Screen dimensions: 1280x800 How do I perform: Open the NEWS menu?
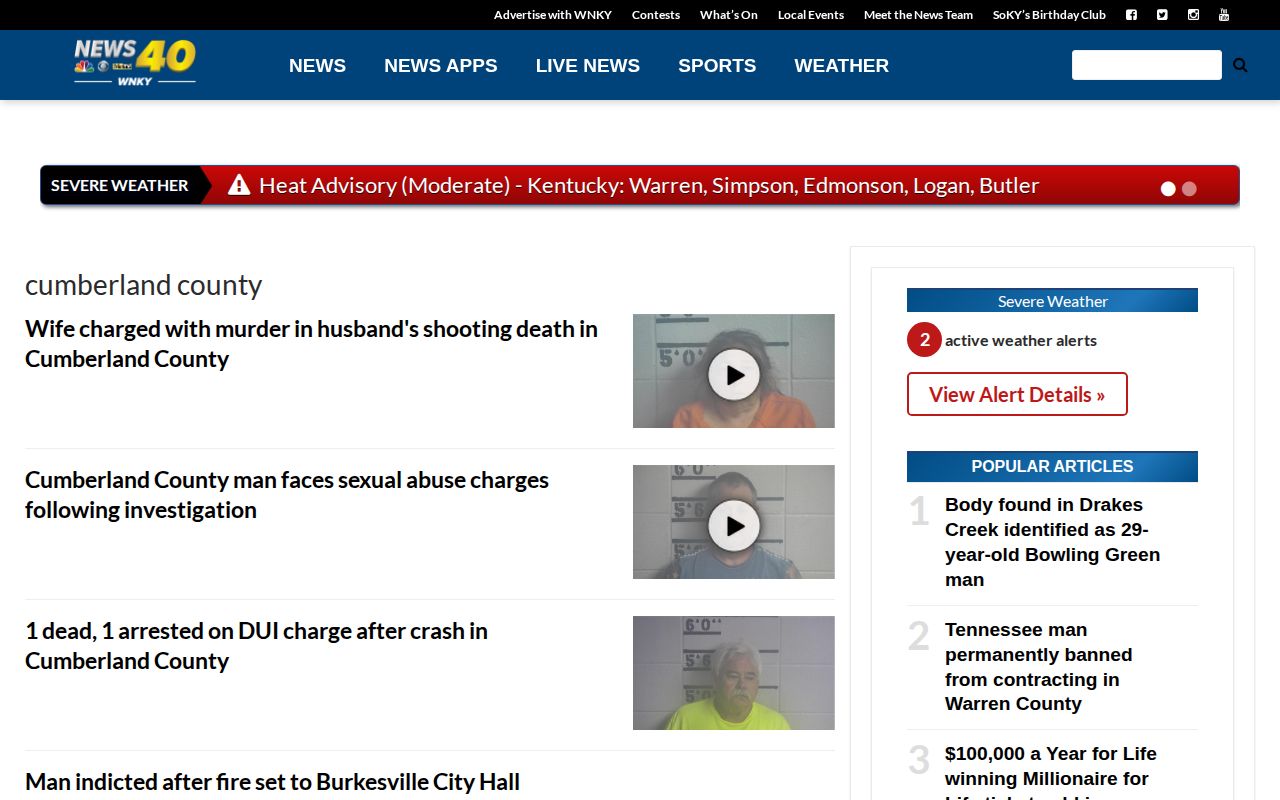317,65
